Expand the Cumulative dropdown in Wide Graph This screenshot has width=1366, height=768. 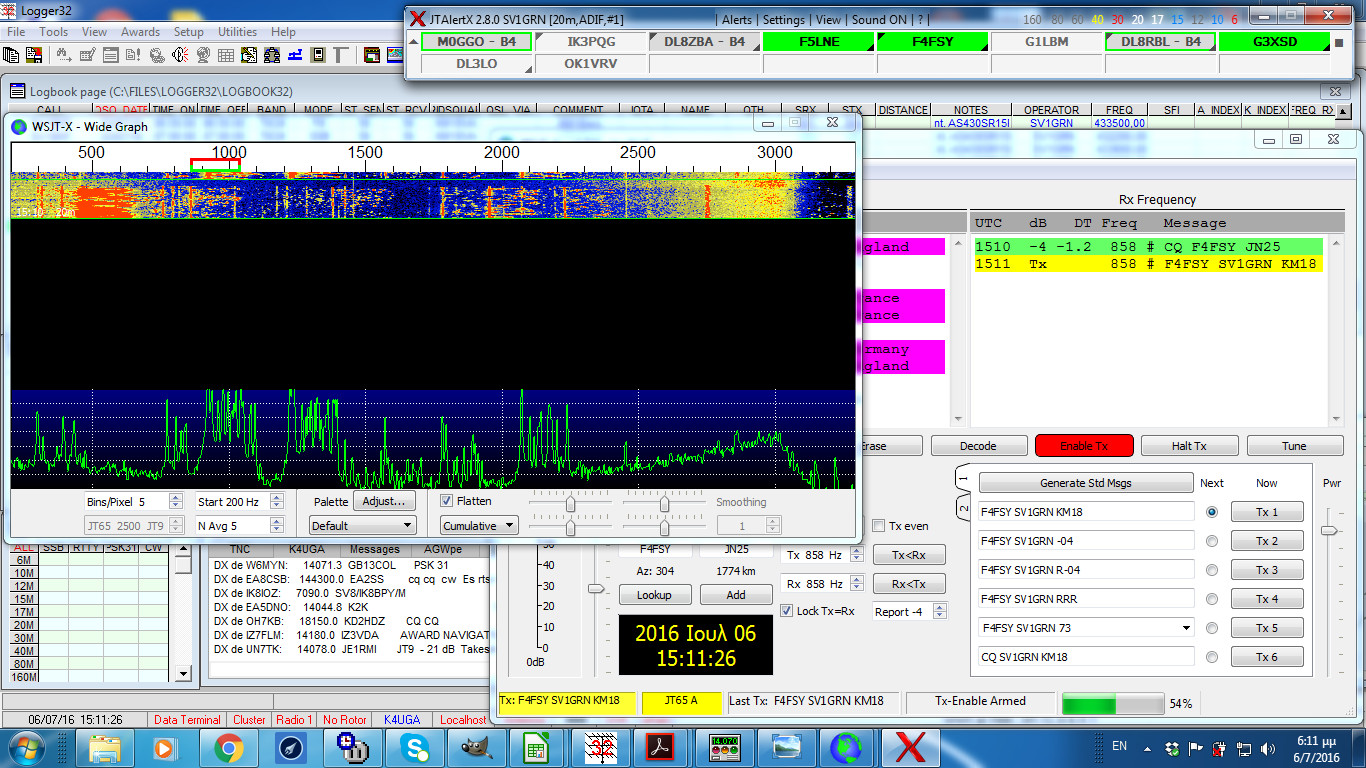pos(479,525)
